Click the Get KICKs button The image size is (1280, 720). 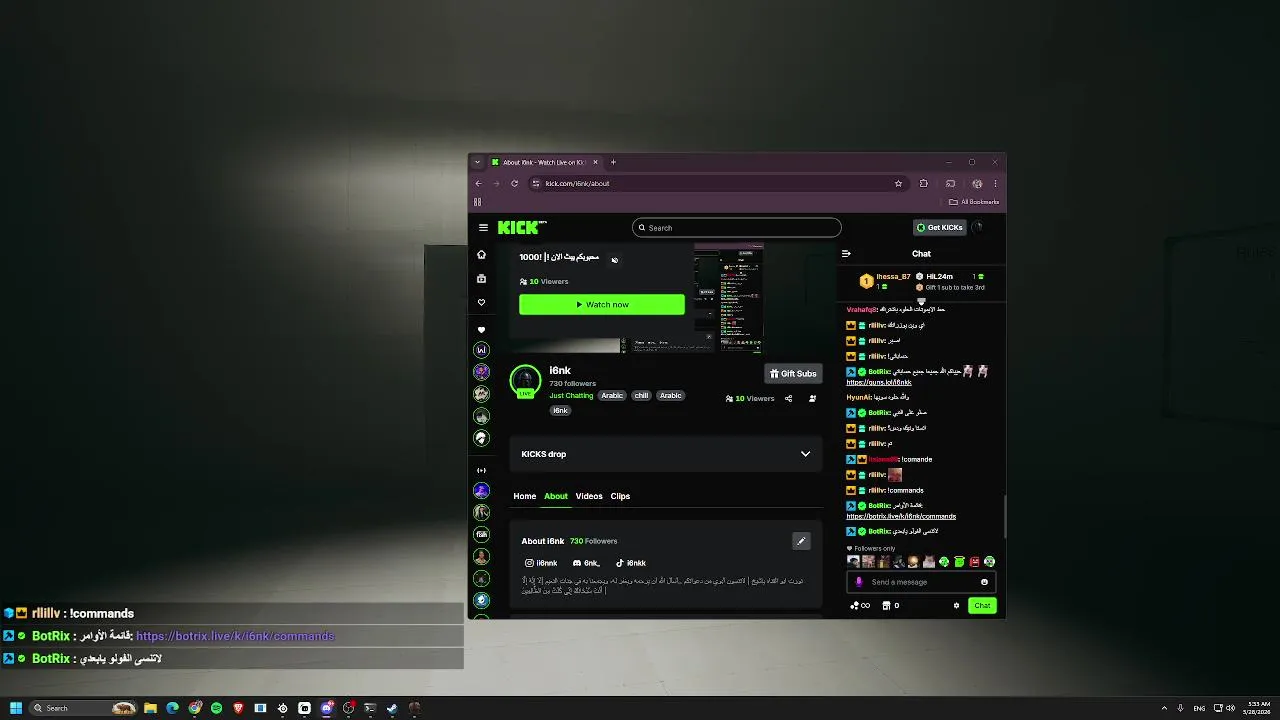[940, 227]
